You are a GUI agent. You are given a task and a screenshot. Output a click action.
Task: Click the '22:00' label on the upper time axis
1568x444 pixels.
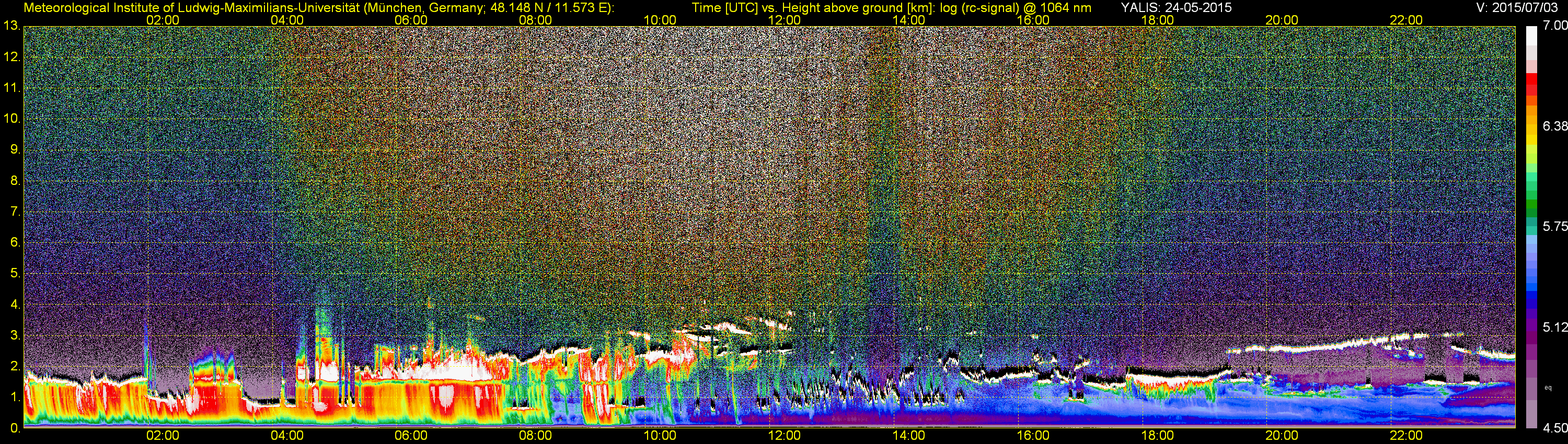[1406, 20]
